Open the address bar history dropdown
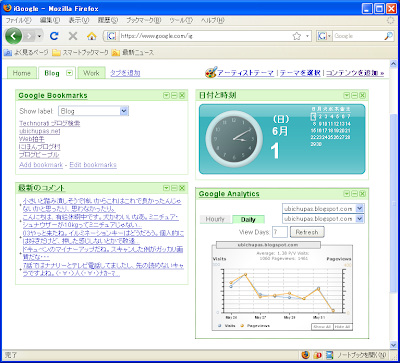This screenshot has width=400, height=363. 307,36
